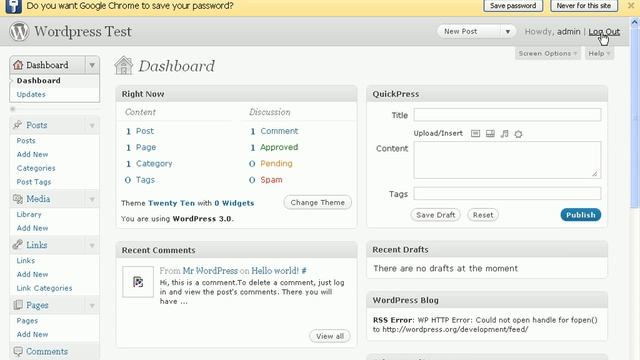Click the Mr WordPress author link
640x360 pixels.
[x=210, y=271]
